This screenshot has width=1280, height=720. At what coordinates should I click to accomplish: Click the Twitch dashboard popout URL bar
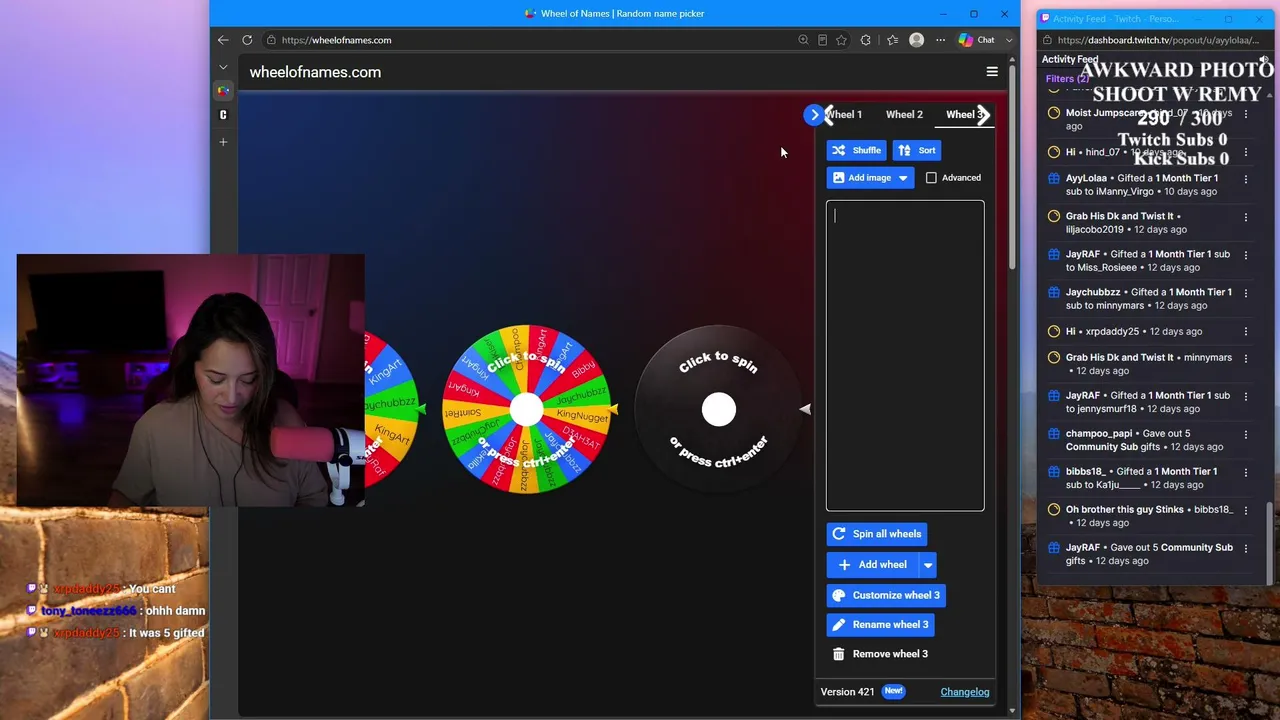(1158, 40)
